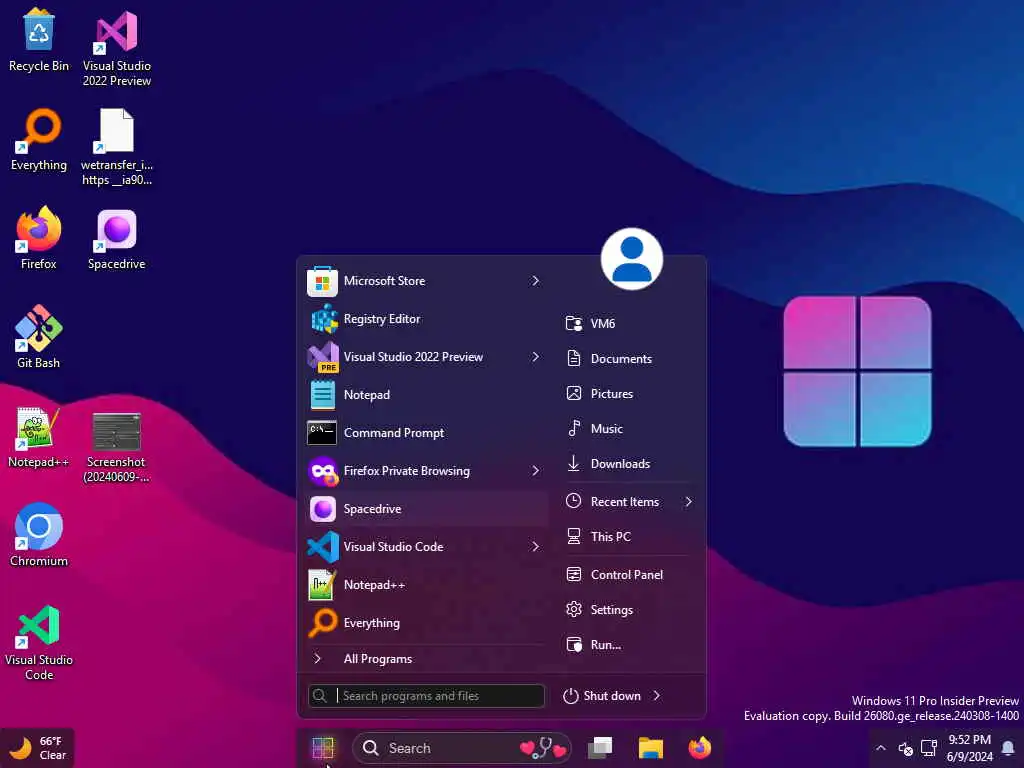Image resolution: width=1024 pixels, height=768 pixels.
Task: Open the Firefox desktop shortcut
Action: pos(39,238)
